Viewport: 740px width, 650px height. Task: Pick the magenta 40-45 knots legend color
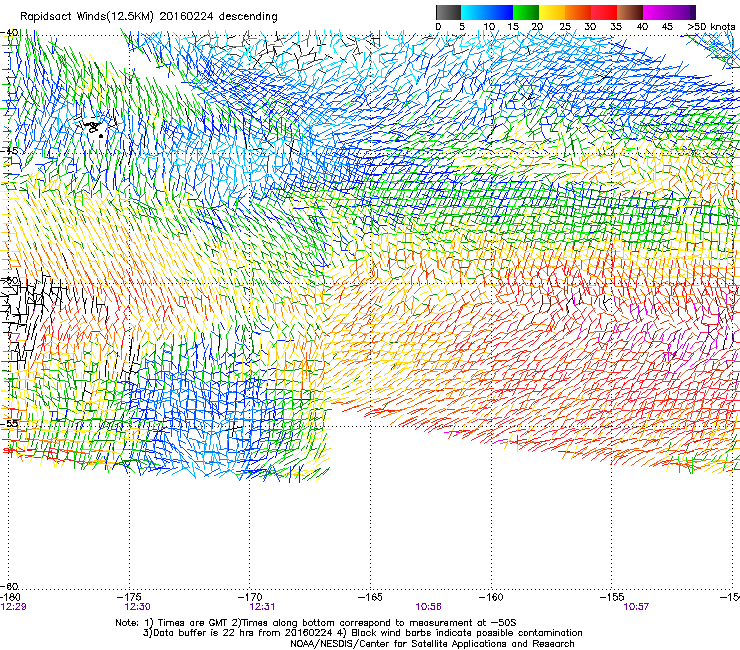pos(656,12)
